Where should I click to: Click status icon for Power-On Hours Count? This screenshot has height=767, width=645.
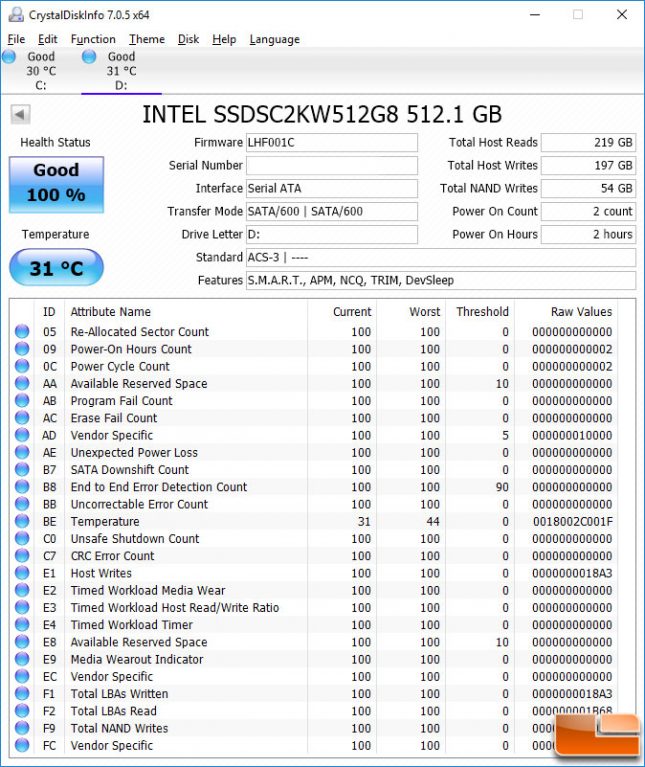22,349
